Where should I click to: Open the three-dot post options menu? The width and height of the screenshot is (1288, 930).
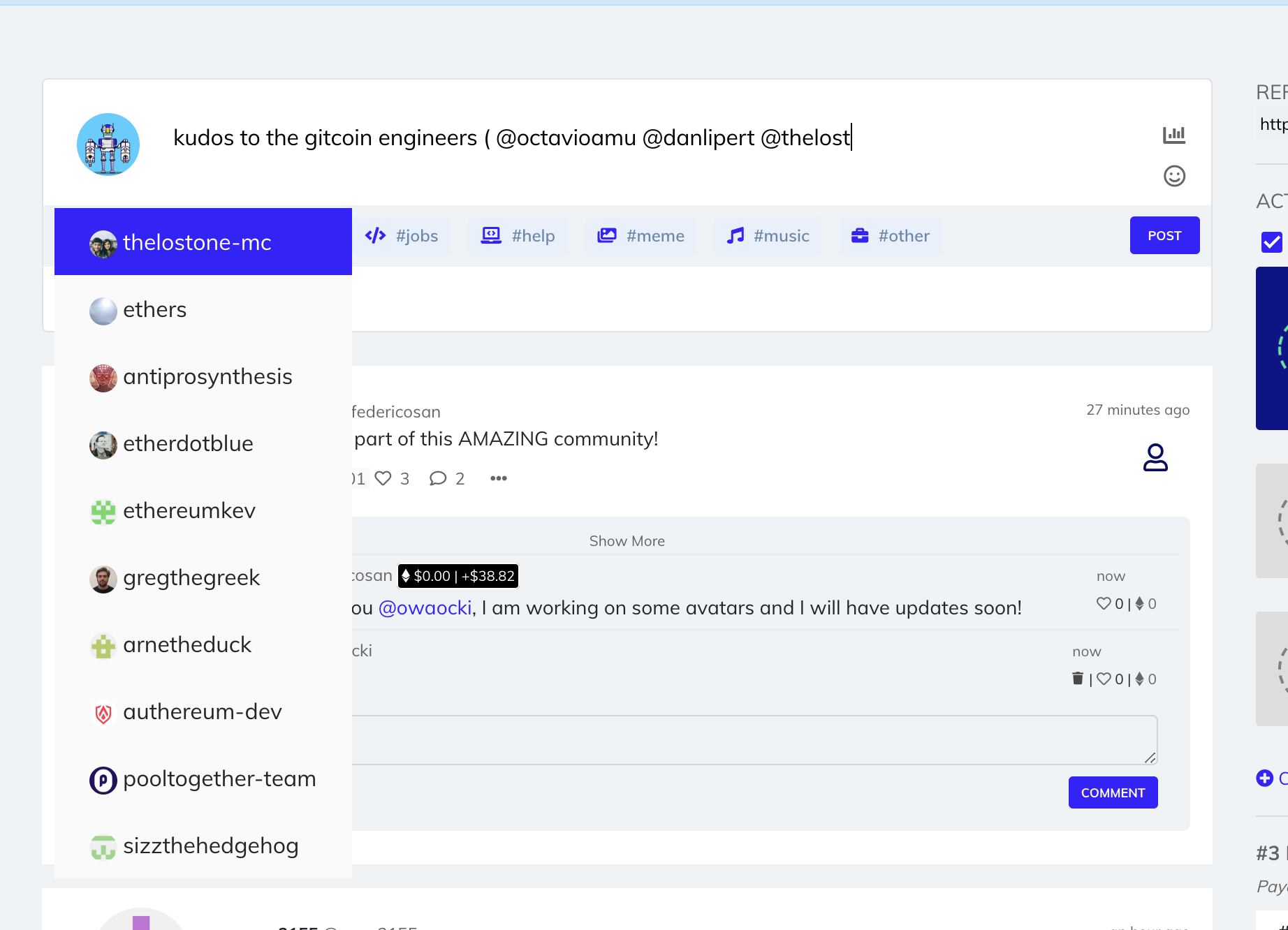(499, 478)
